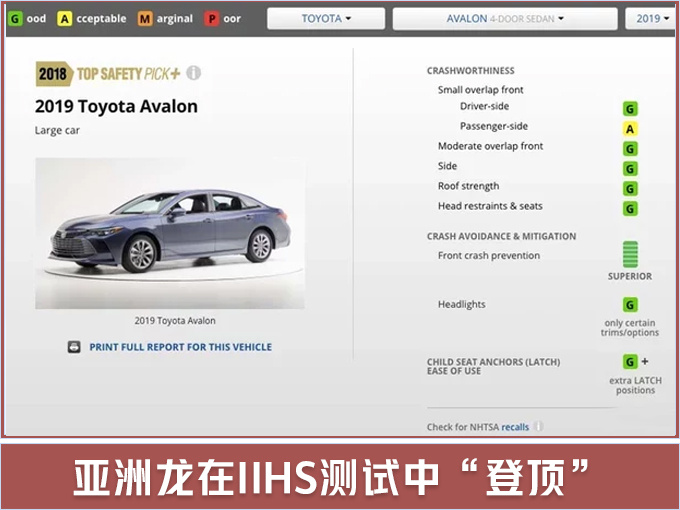This screenshot has width=680, height=510.
Task: Click the 'CRASH AVOIDANCE & MITIGATION' heading
Action: [x=501, y=236]
